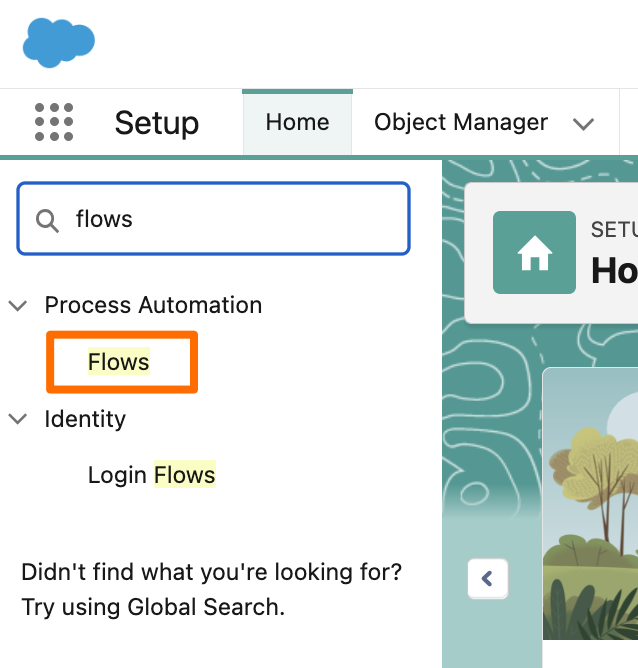The width and height of the screenshot is (638, 668).
Task: Click the "Try using Global Search." text
Action: 153,607
